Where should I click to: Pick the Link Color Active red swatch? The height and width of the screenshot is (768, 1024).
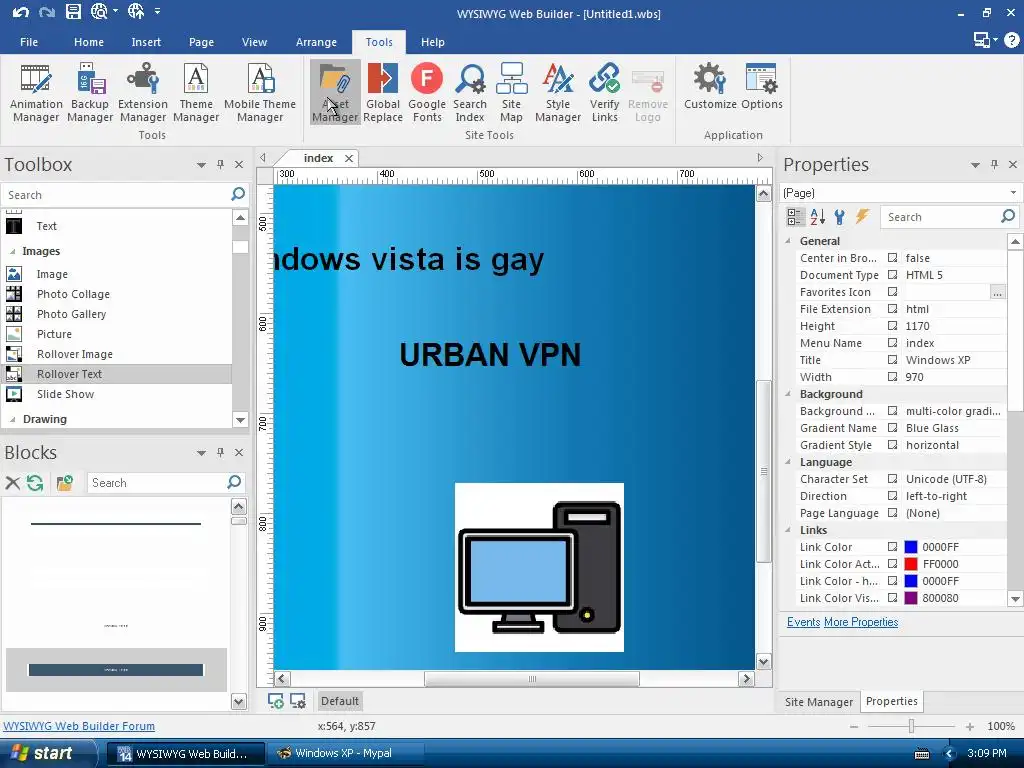[x=910, y=564]
